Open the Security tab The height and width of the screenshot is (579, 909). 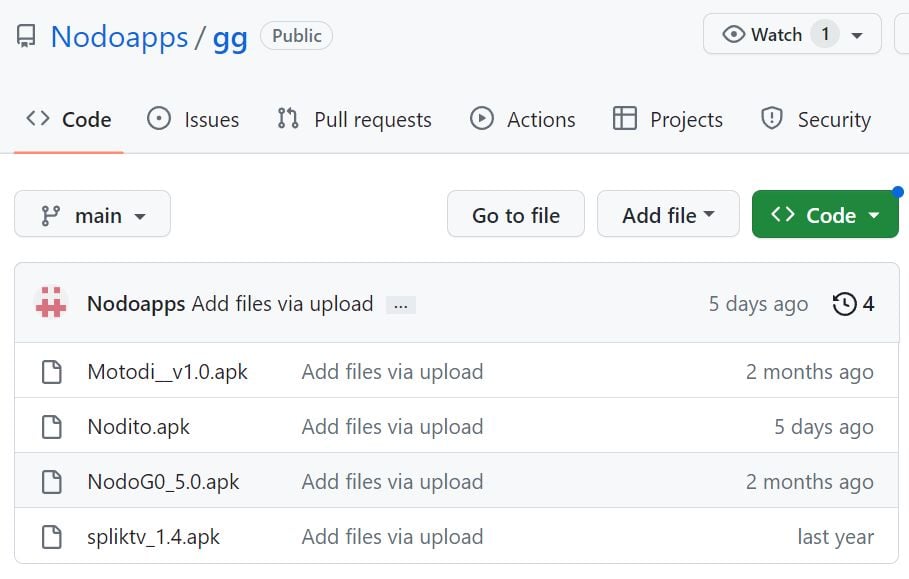816,119
